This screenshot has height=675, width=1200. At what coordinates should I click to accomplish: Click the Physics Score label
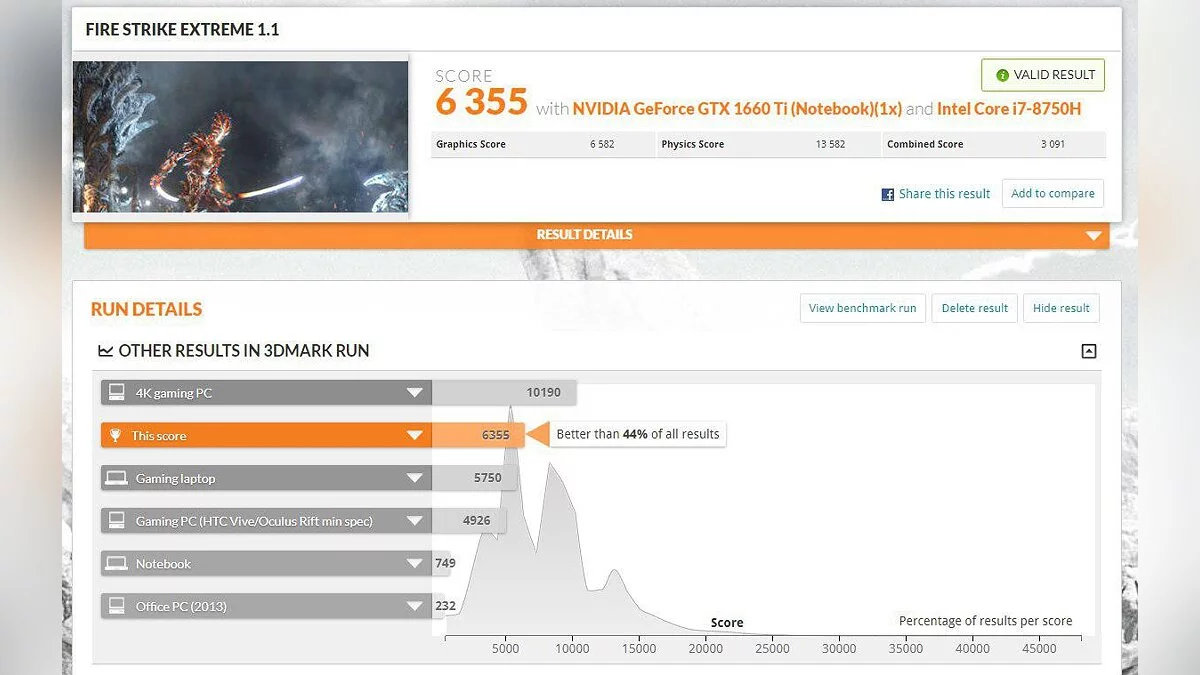(x=692, y=144)
